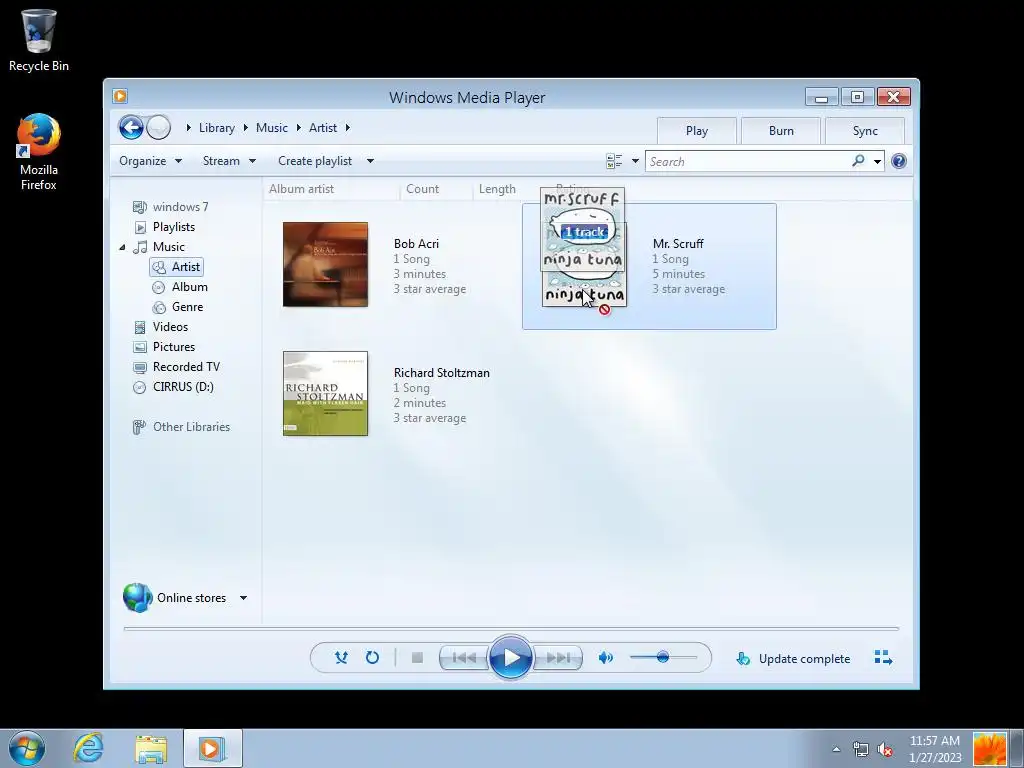Click into the Search field
This screenshot has width=1024, height=768.
point(748,161)
